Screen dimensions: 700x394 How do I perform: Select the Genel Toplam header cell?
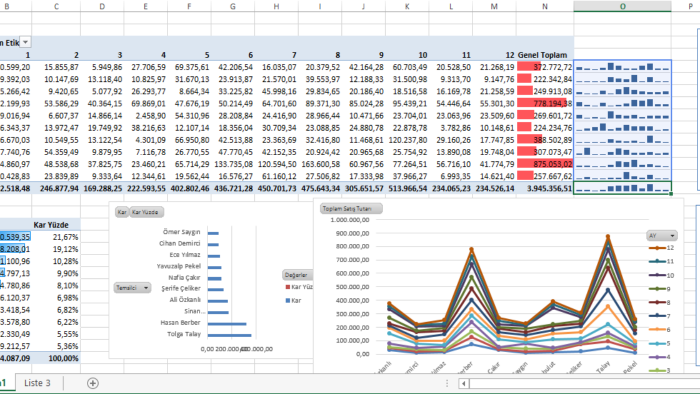(545, 55)
